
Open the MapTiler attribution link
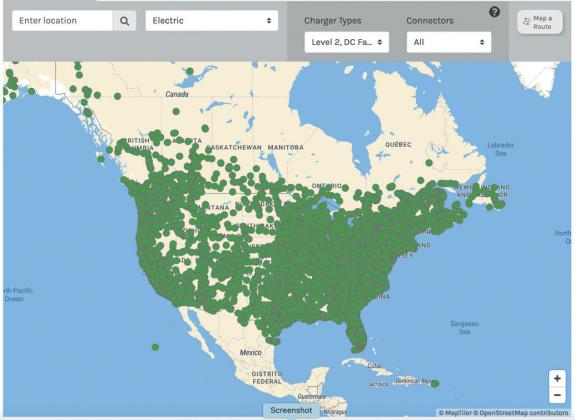(x=457, y=413)
